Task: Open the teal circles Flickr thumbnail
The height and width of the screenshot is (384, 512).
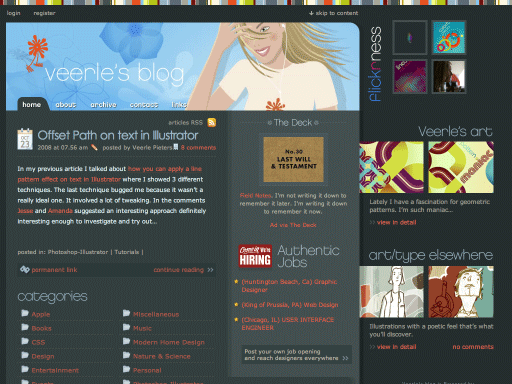Action: click(x=449, y=37)
